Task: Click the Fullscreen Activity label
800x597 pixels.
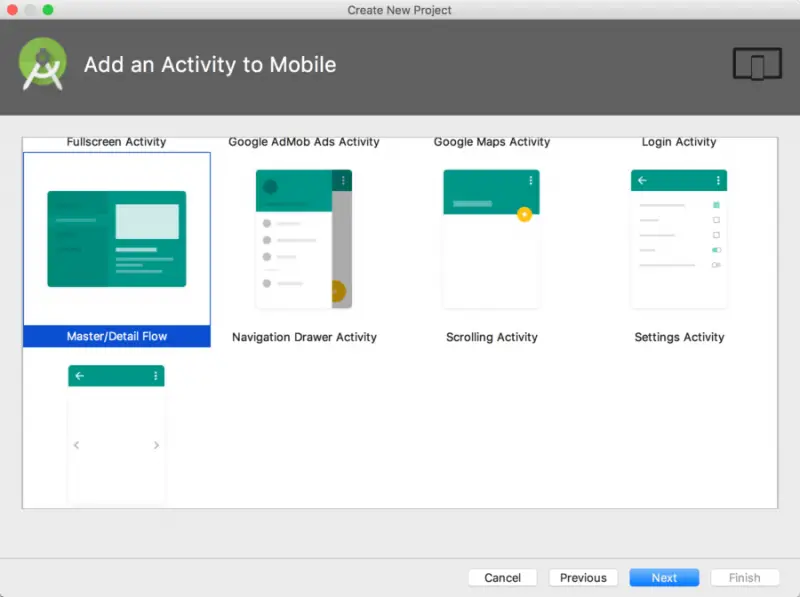Action: point(116,142)
